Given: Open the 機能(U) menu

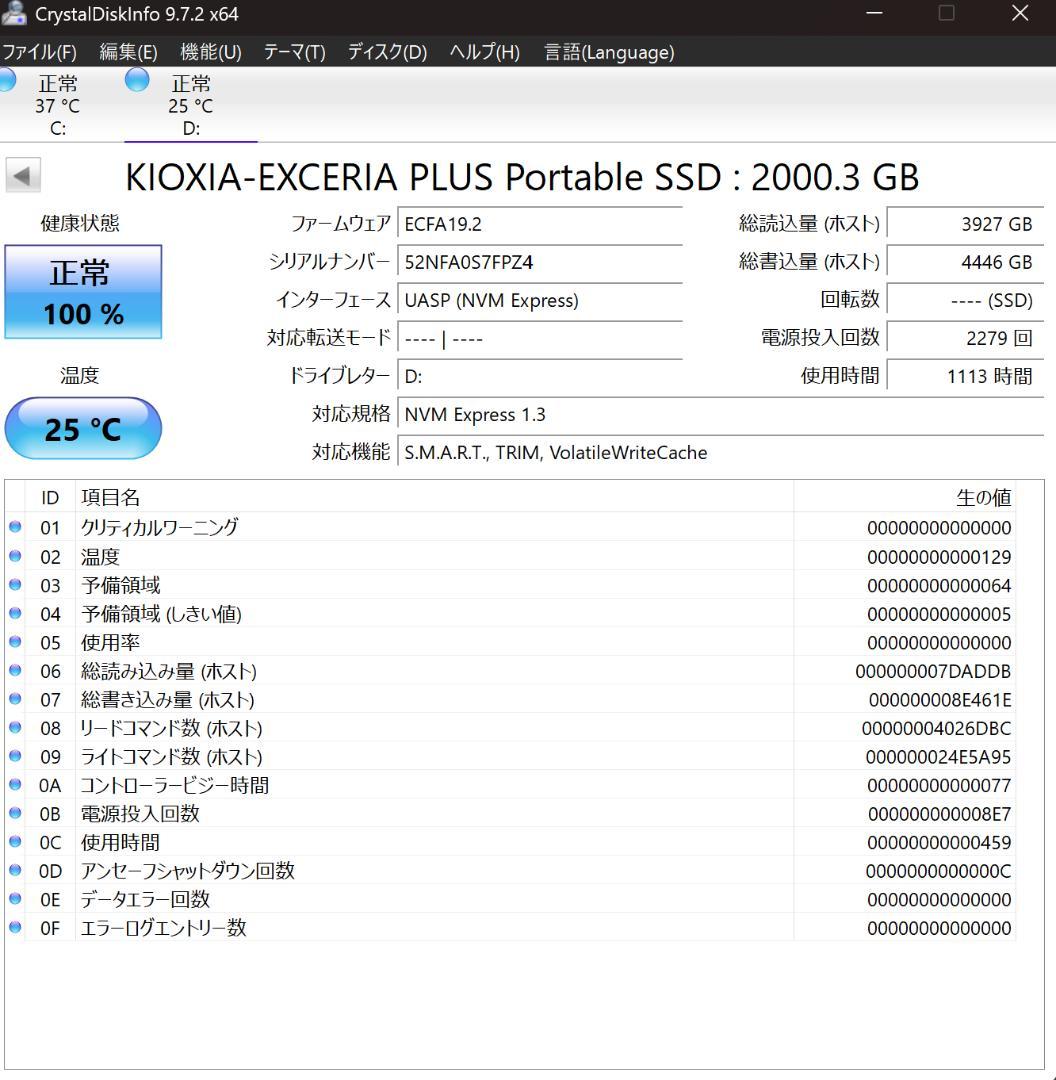Looking at the screenshot, I should tap(209, 52).
